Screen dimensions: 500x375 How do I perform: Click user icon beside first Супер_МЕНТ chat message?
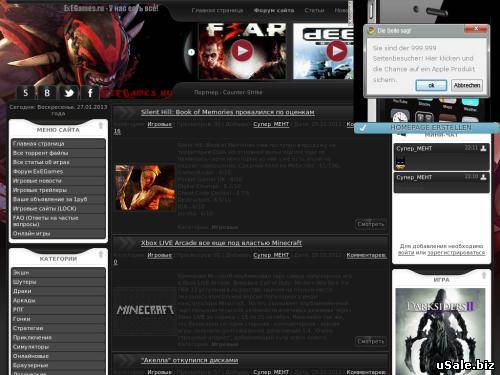(483, 148)
